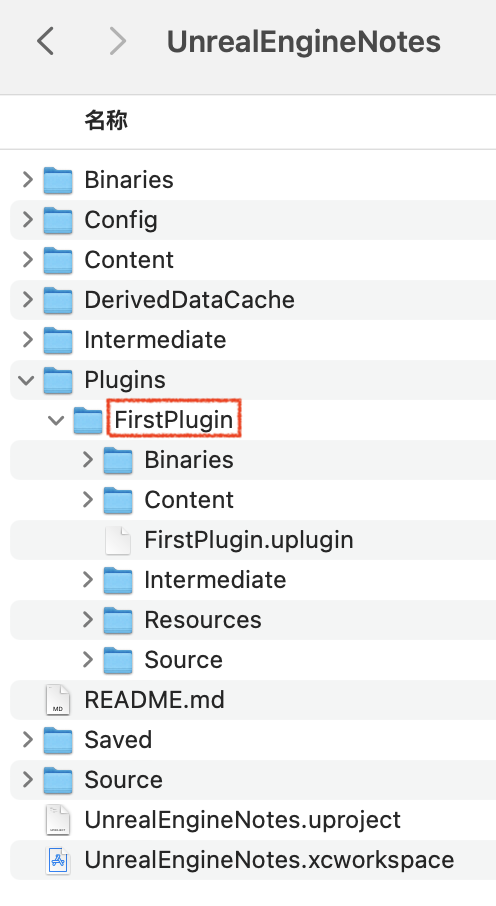Select the Saved folder icon

coord(58,740)
